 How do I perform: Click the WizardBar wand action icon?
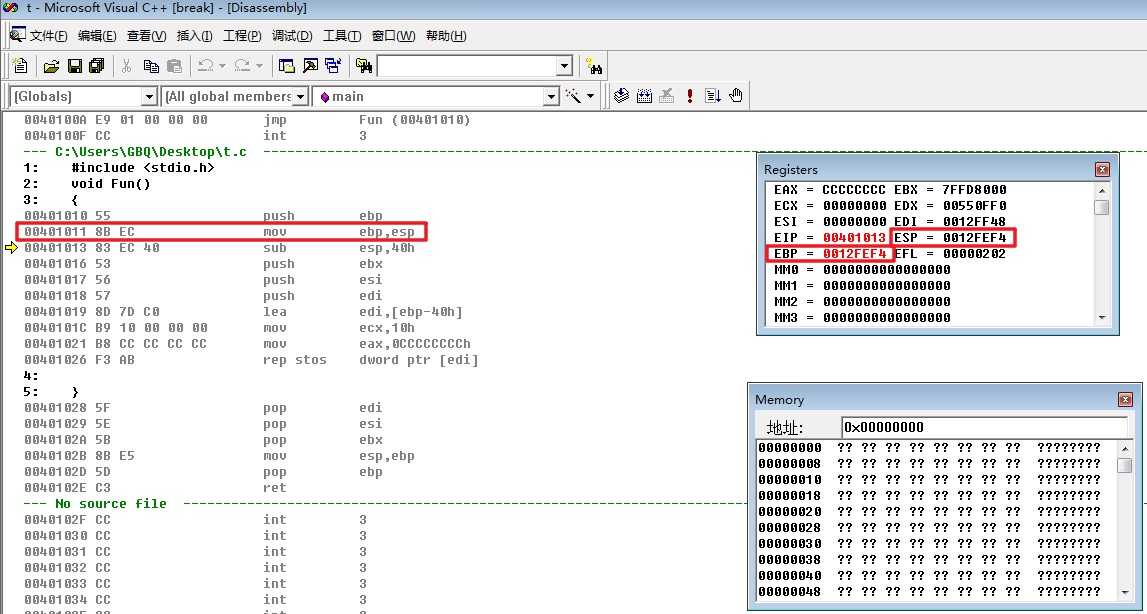pyautogui.click(x=574, y=96)
